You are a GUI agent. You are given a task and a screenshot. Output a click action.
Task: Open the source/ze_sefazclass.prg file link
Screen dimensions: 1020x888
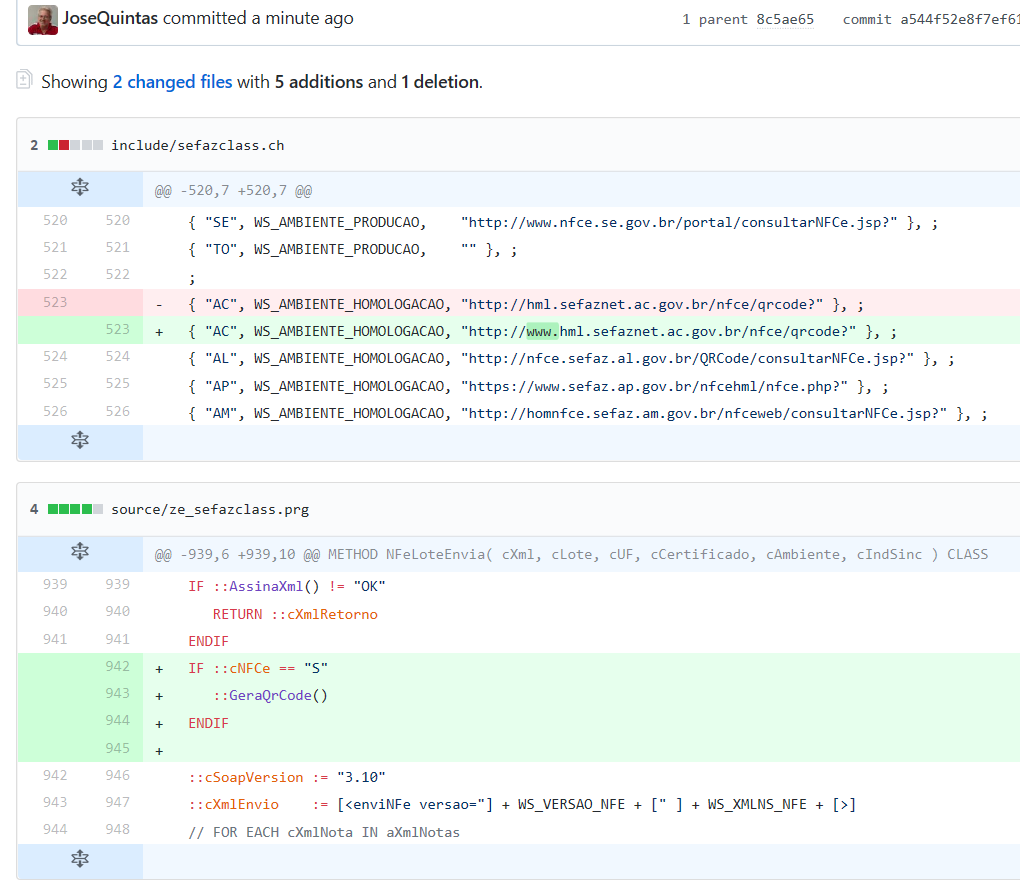210,509
